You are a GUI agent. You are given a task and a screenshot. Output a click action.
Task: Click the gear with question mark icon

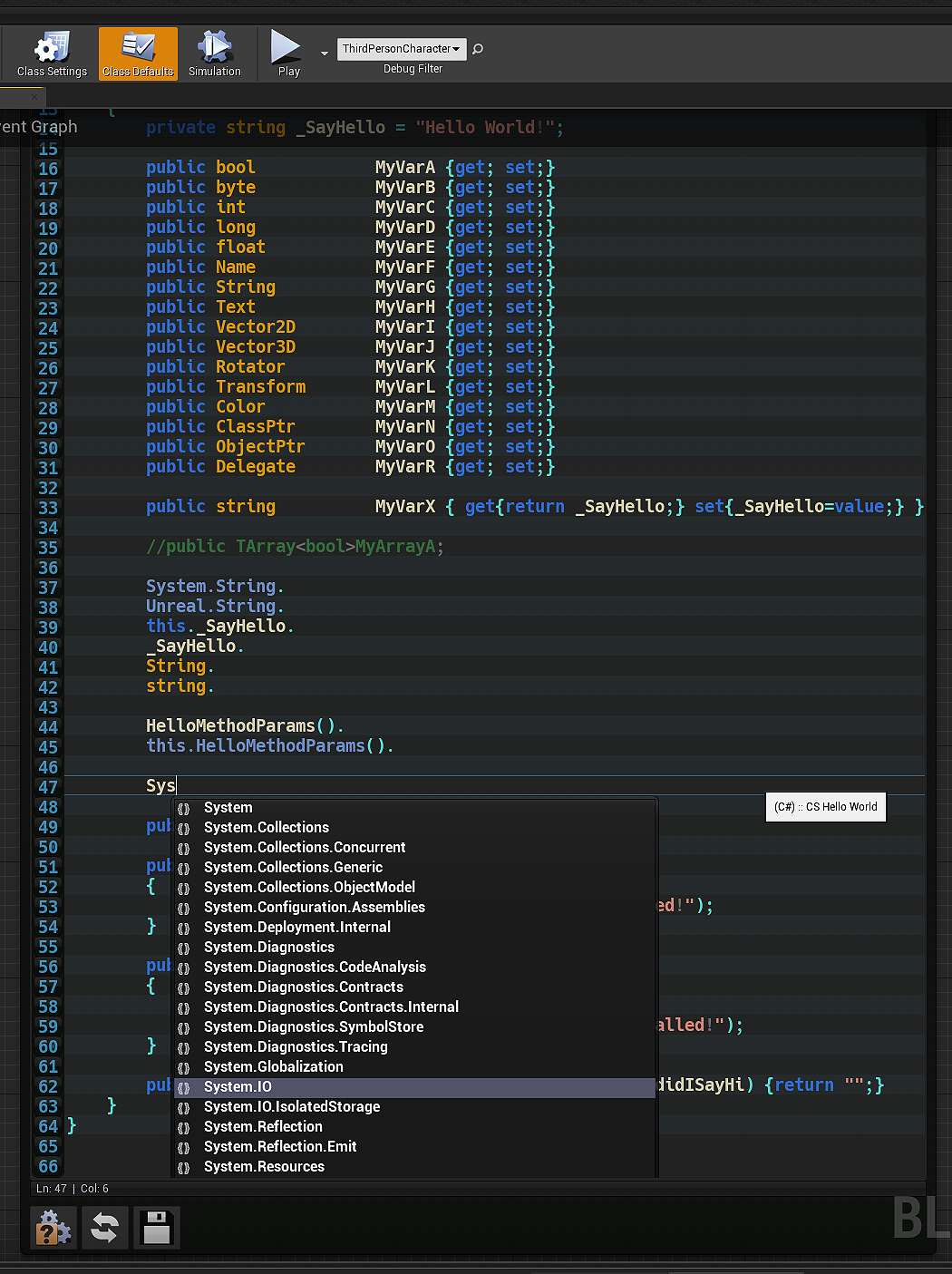pyautogui.click(x=53, y=1229)
